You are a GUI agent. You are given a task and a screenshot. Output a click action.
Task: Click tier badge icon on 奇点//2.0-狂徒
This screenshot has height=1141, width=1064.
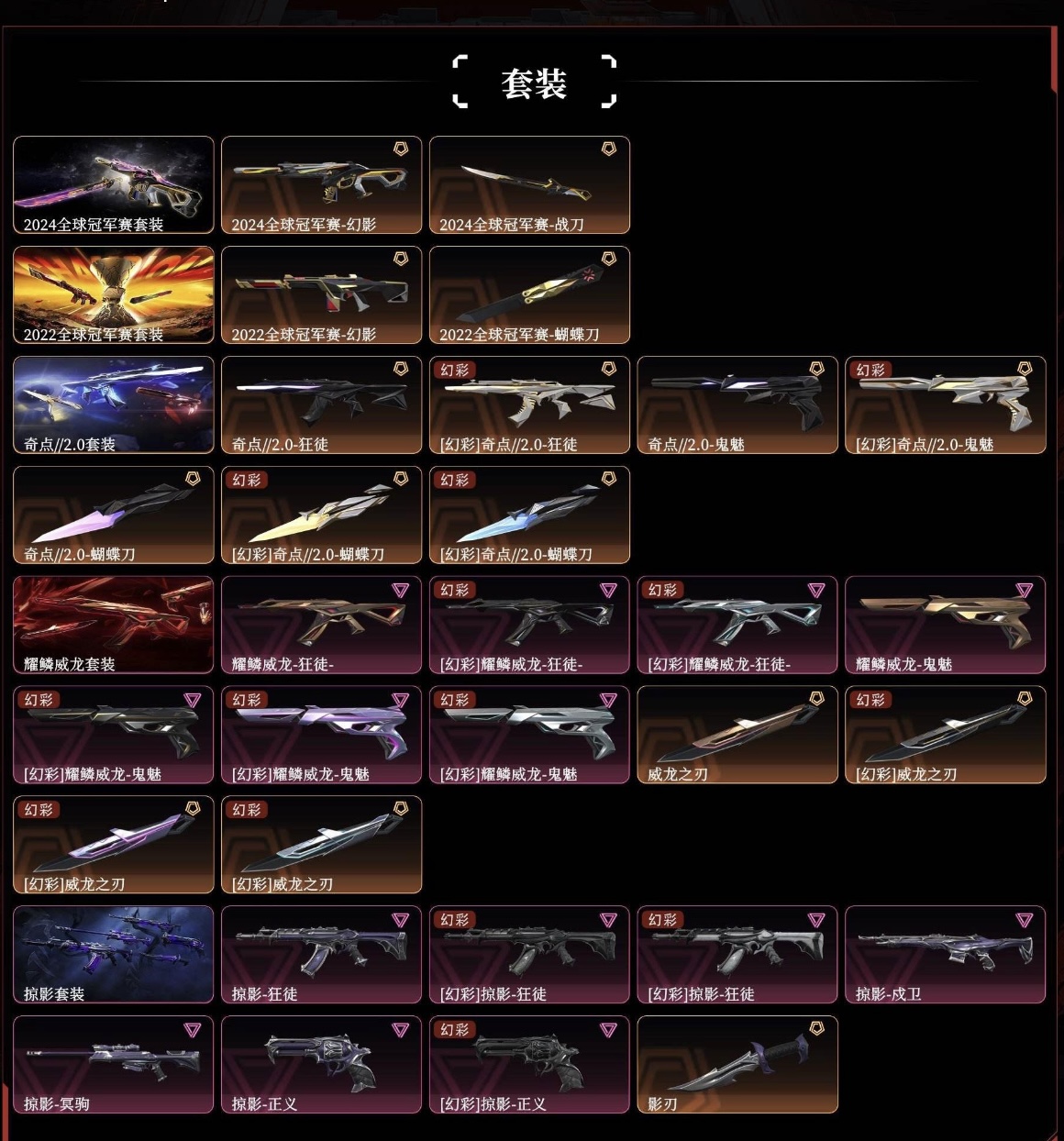[x=401, y=369]
